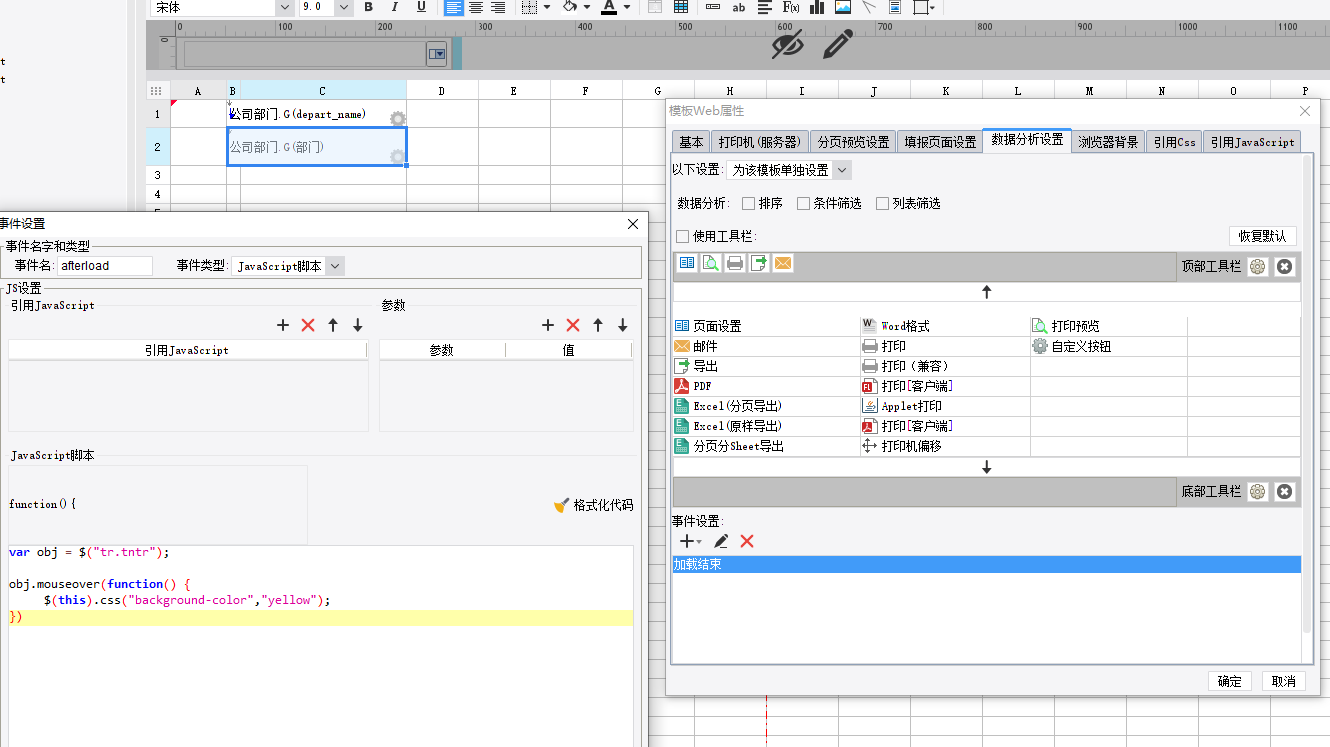Edit the selected event with the pencil

coord(721,541)
